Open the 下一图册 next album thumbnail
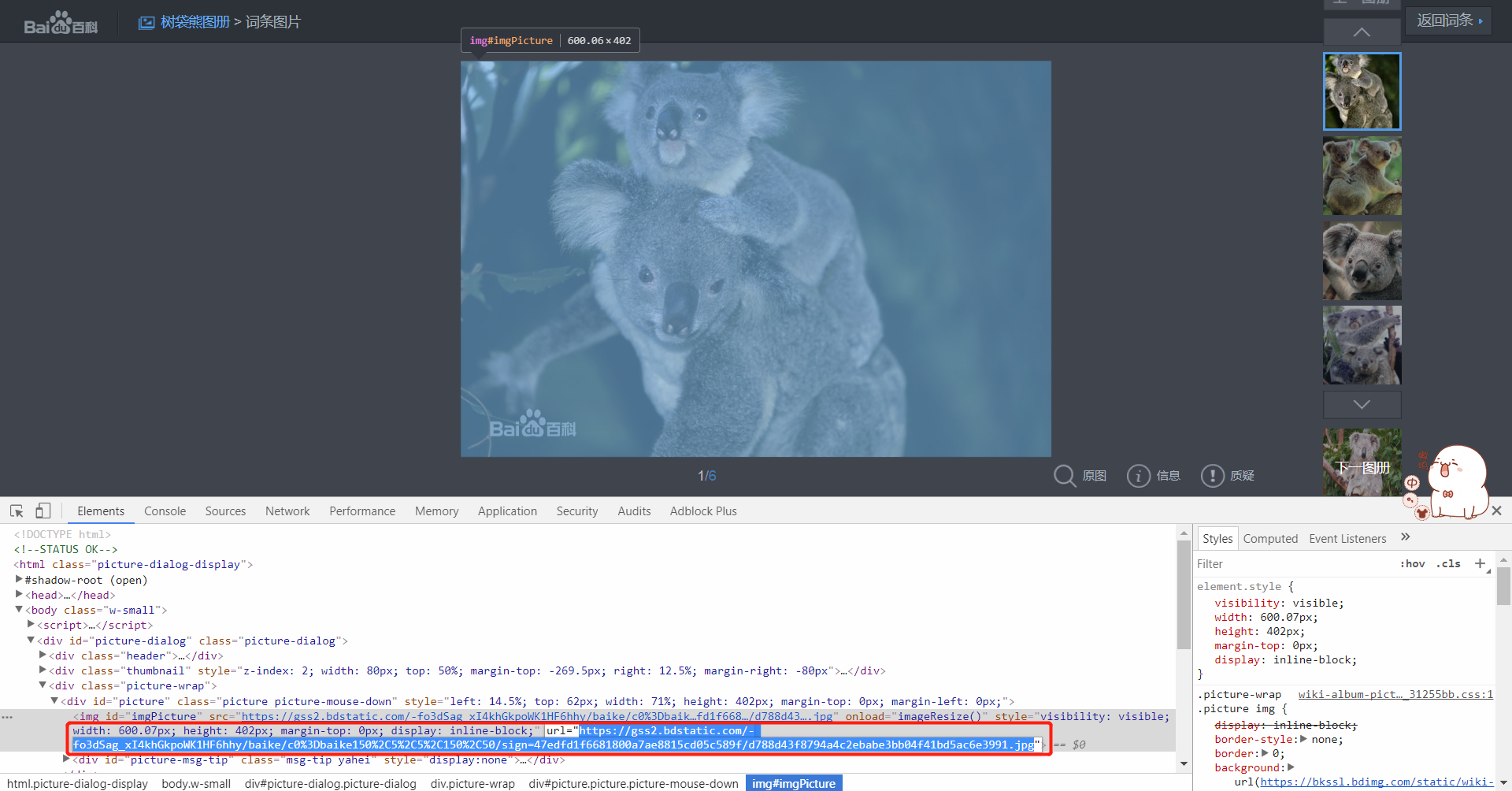 tap(1362, 462)
